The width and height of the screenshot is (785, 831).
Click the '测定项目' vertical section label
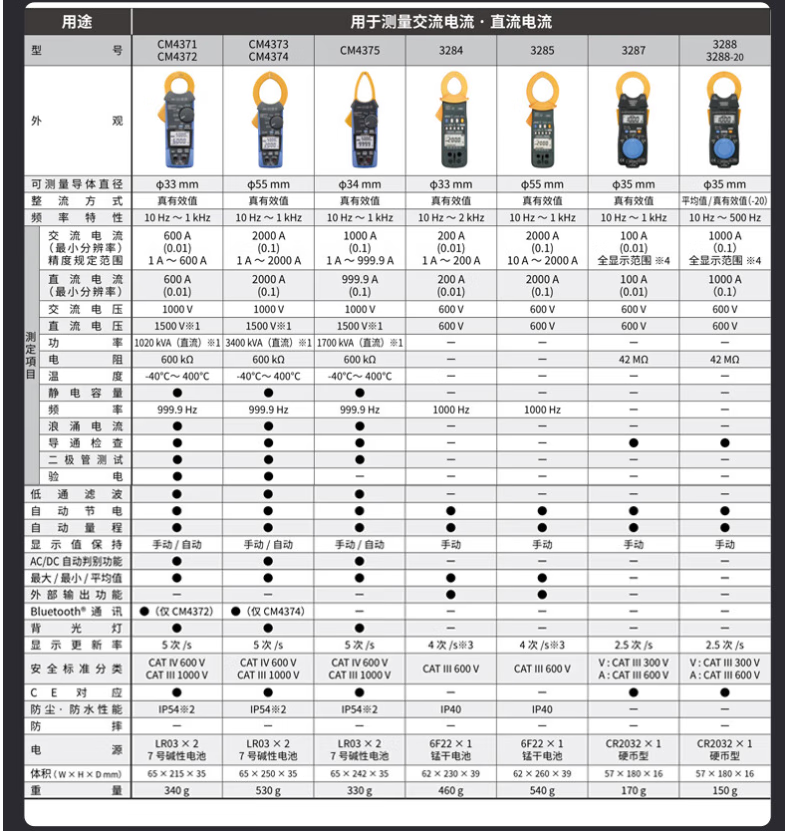31,355
